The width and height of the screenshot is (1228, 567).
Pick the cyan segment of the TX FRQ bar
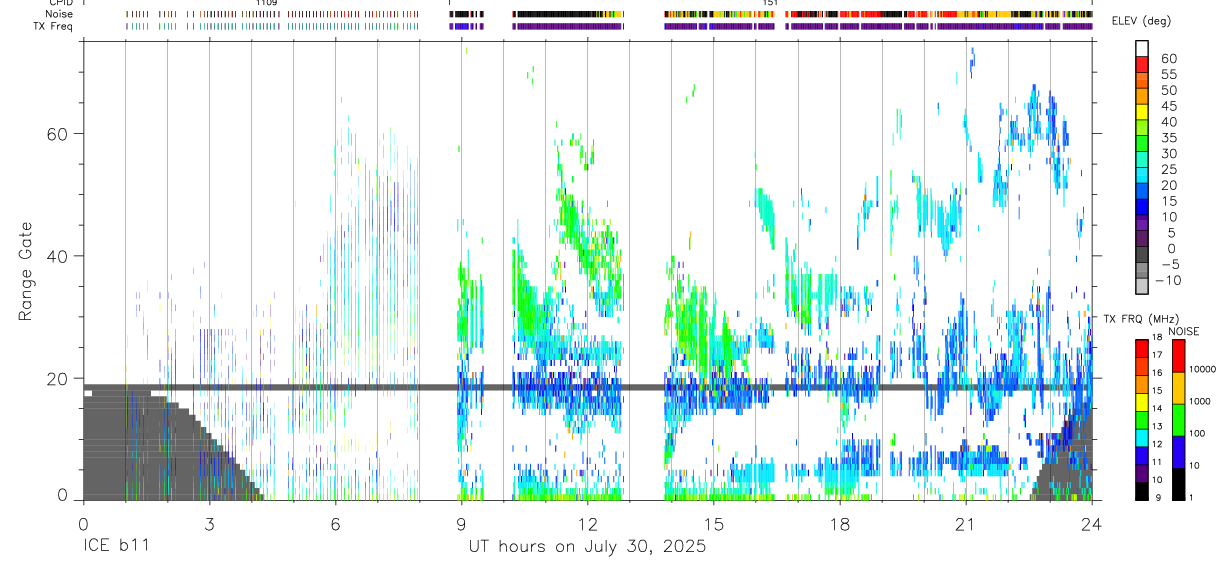(x=1141, y=436)
